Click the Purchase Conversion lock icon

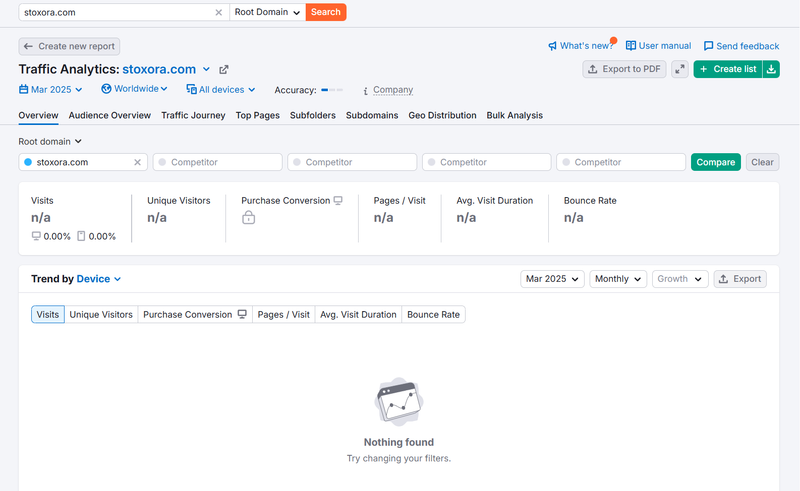[248, 217]
